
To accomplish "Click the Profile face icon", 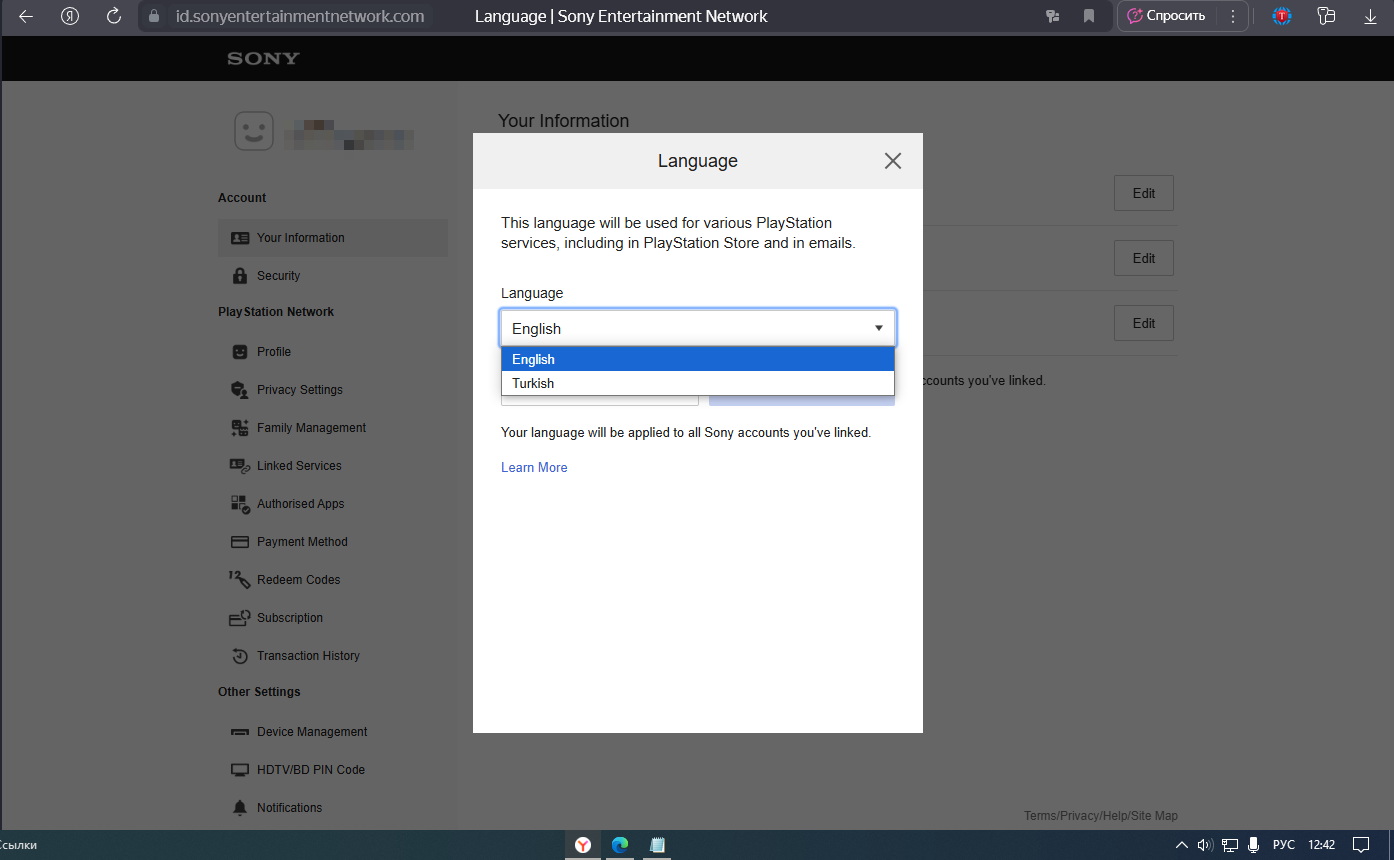I will click(240, 352).
